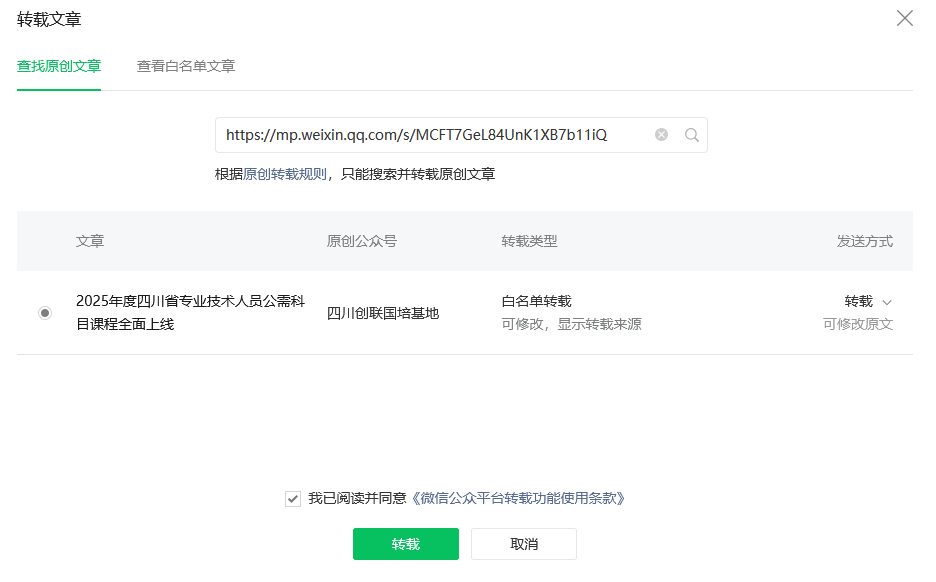Click the 转载类型 column header
Image resolution: width=936 pixels, height=582 pixels.
pos(529,241)
